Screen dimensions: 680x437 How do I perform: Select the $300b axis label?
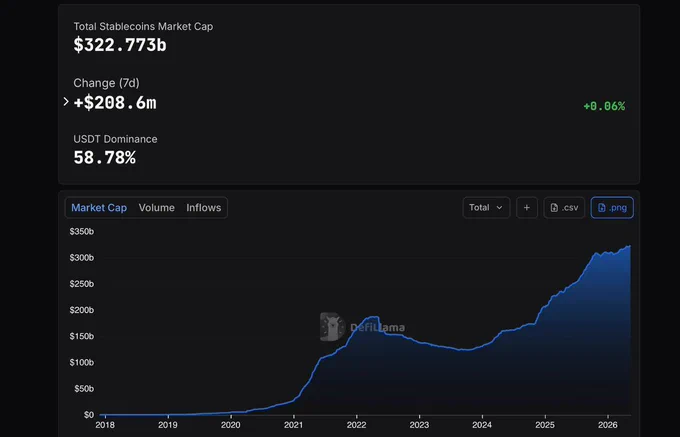[82, 258]
